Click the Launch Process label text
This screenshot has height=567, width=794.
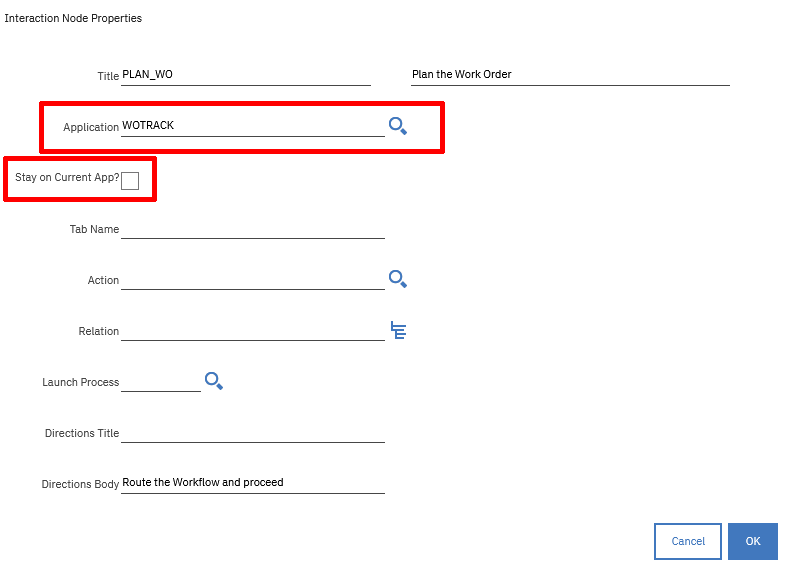tap(81, 382)
